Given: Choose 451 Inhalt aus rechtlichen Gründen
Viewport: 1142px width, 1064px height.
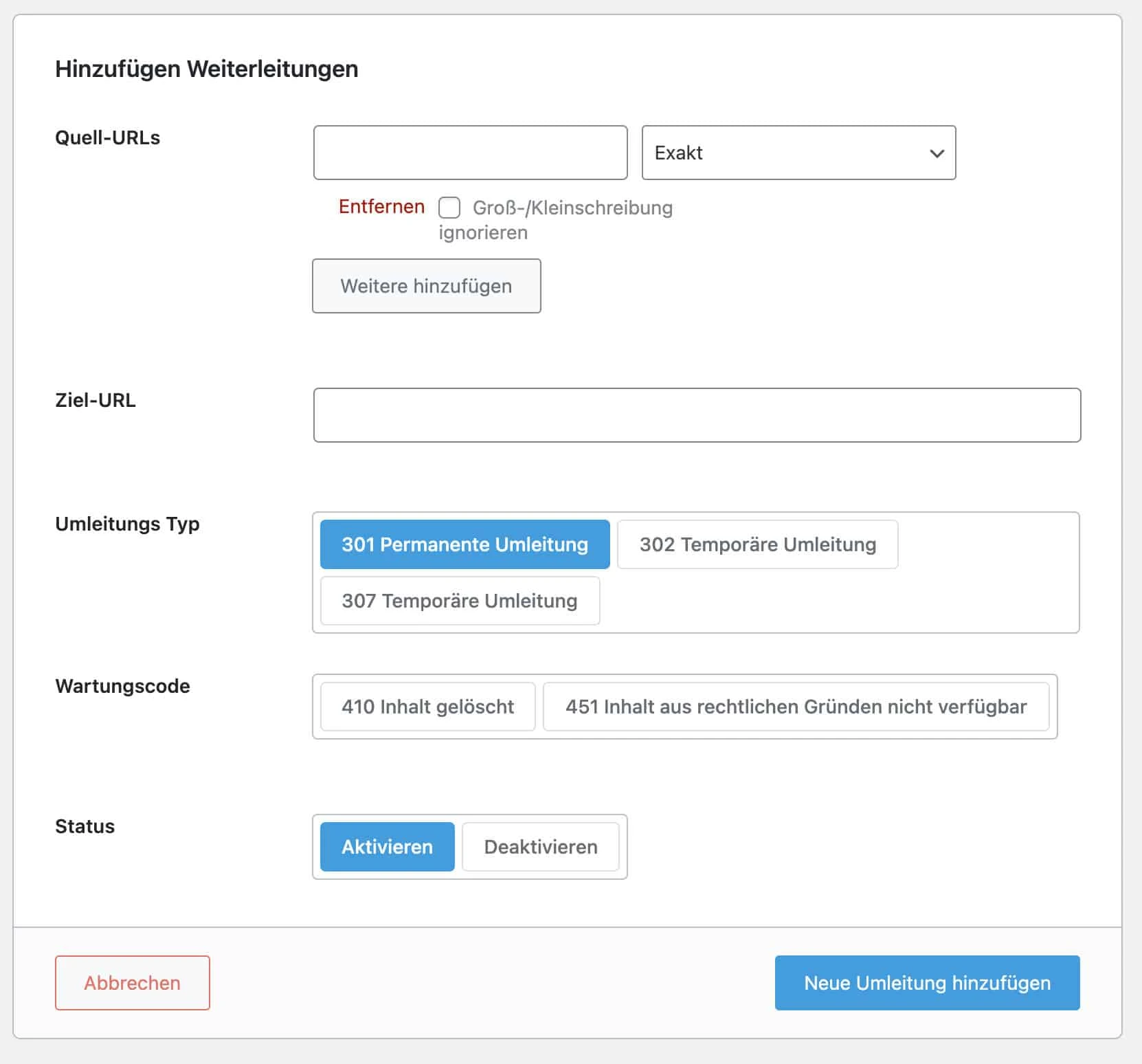Looking at the screenshot, I should 796,707.
